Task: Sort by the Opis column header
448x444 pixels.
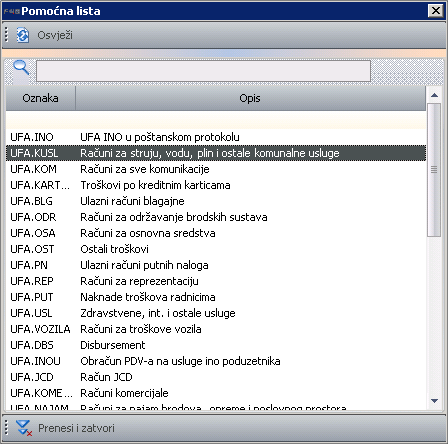Action: tap(250, 98)
